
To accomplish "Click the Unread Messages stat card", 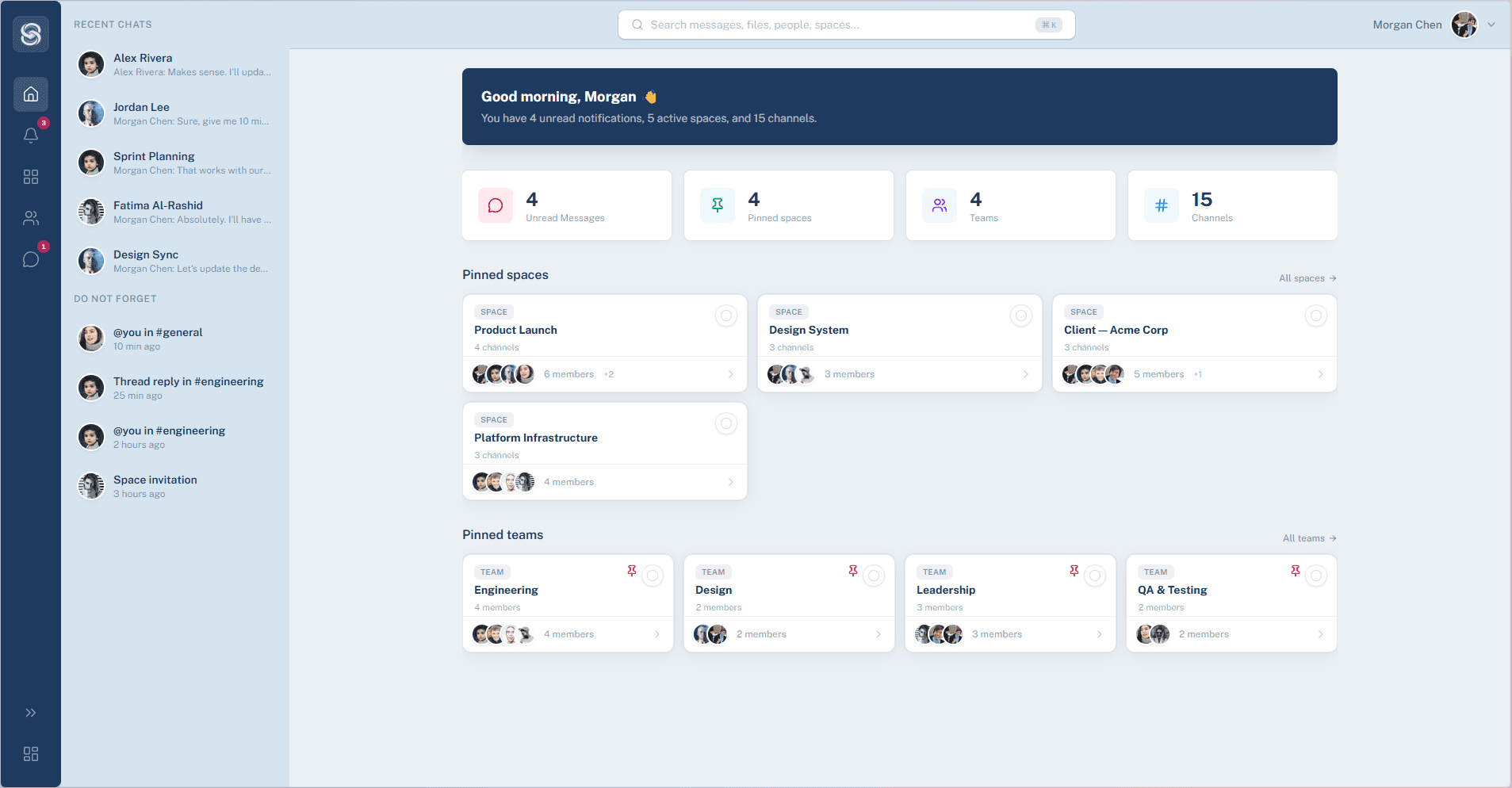I will 567,205.
